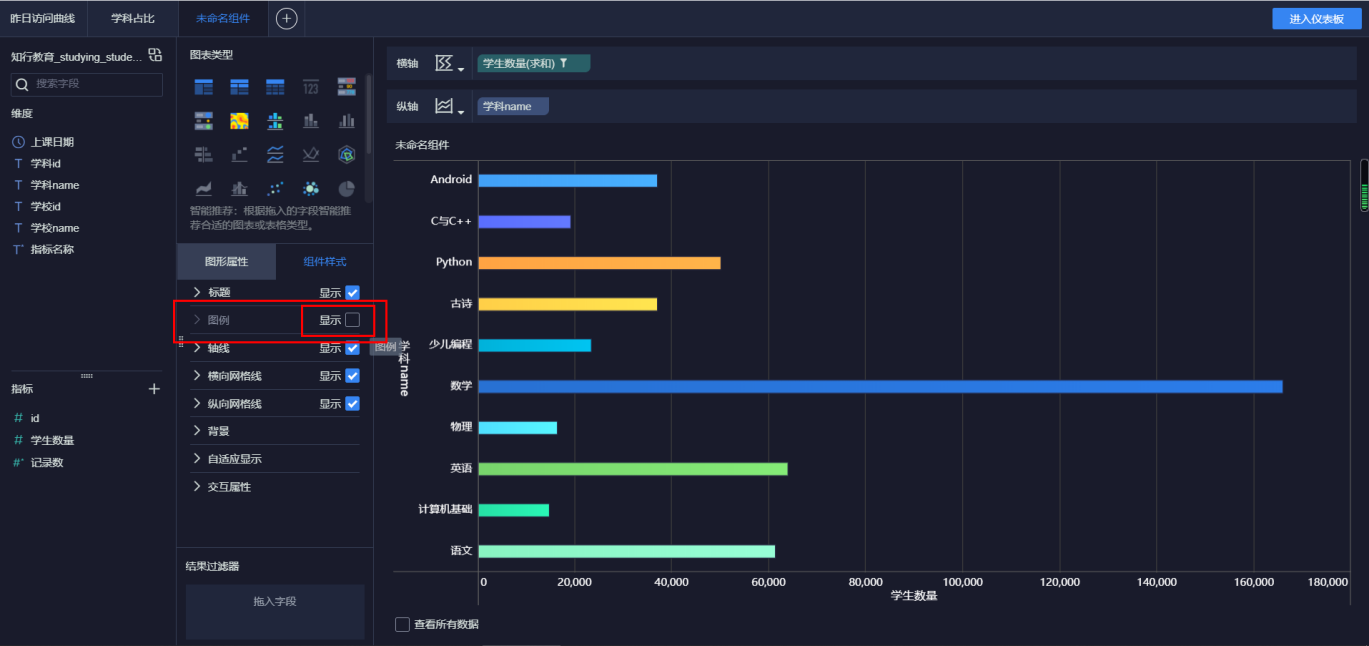Viewport: 1369px width, 646px height.
Task: Select the partitioned line chart type
Action: (275, 154)
